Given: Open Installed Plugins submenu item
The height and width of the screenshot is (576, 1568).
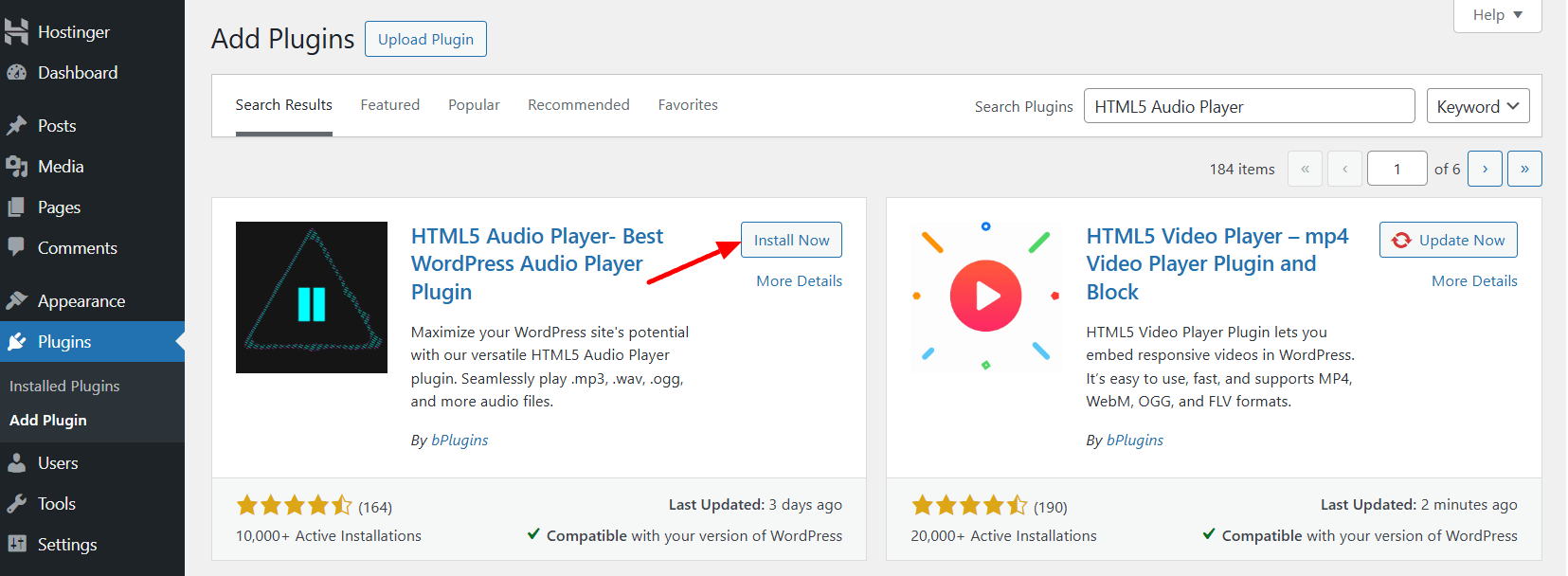Looking at the screenshot, I should point(64,387).
